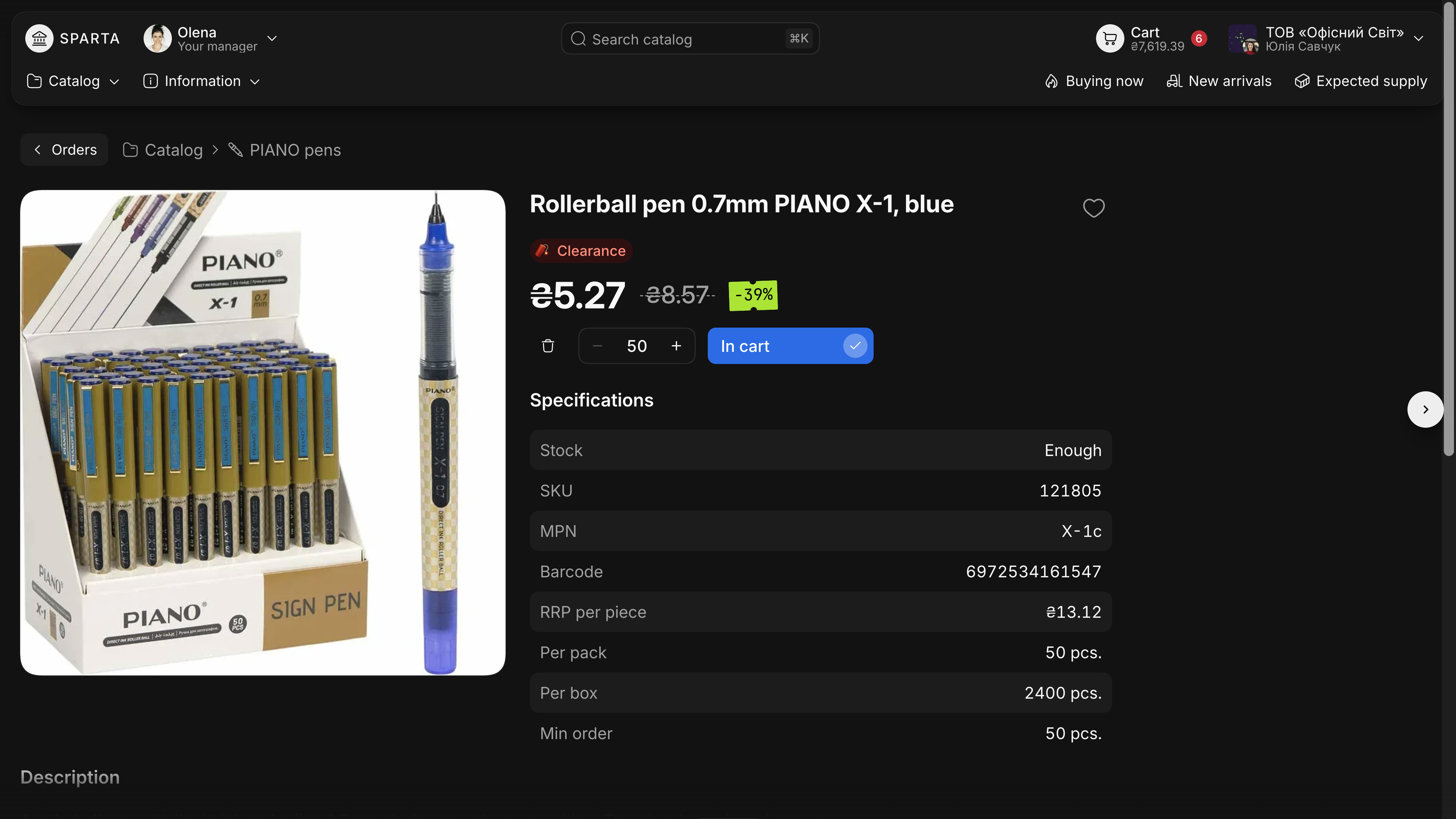Image resolution: width=1456 pixels, height=819 pixels.
Task: Open company account avatar
Action: 1243,38
